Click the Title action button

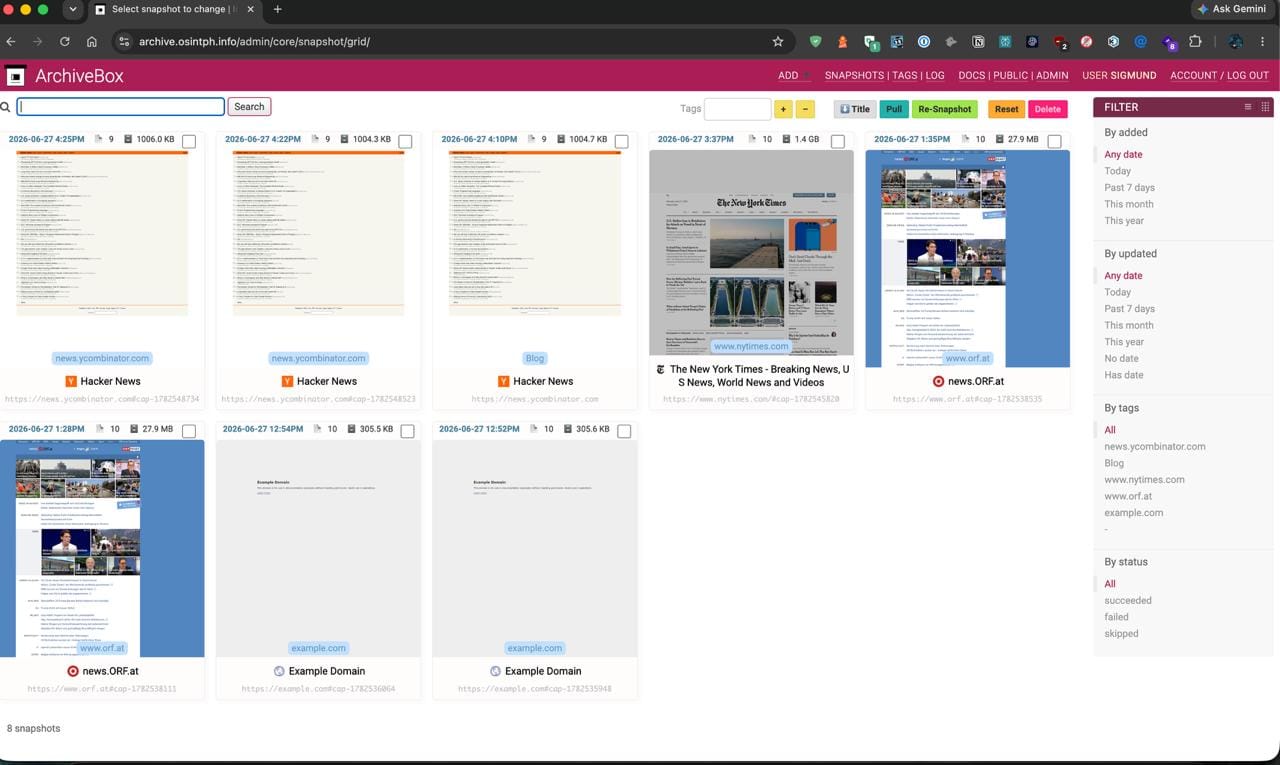(855, 109)
